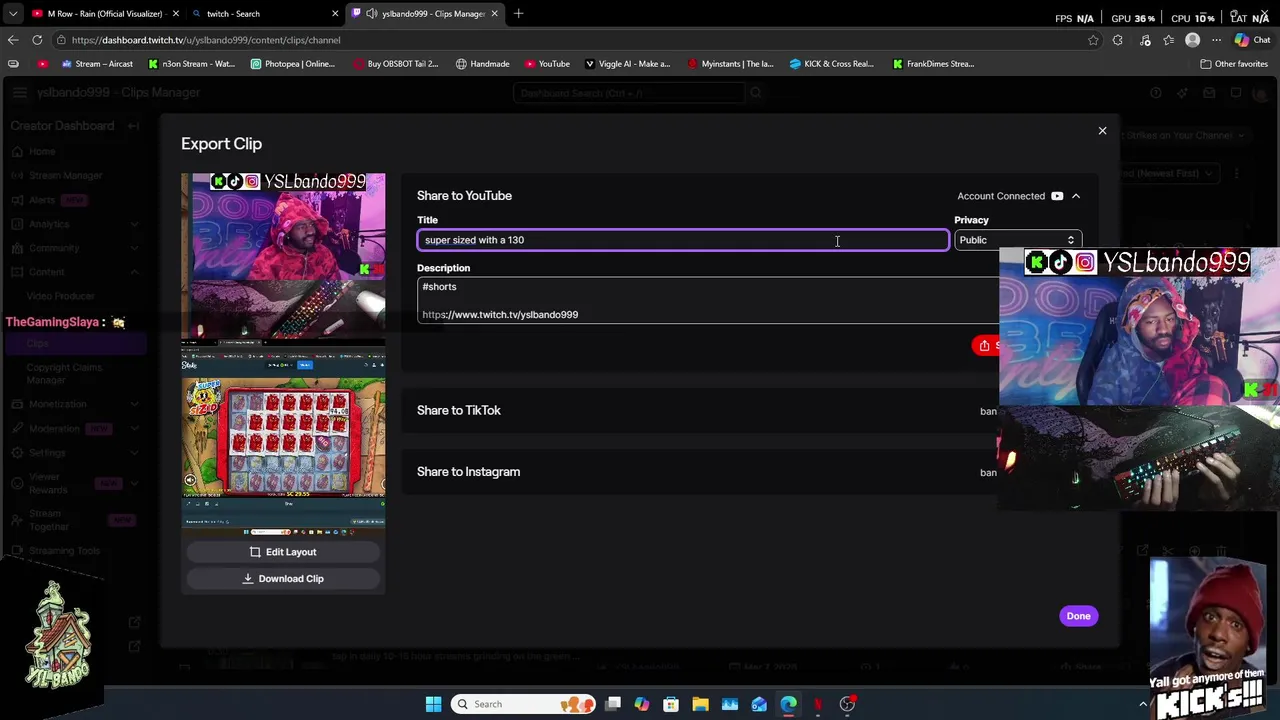1280x720 pixels.
Task: Open the Privacy dropdown set to Public
Action: click(x=1017, y=240)
